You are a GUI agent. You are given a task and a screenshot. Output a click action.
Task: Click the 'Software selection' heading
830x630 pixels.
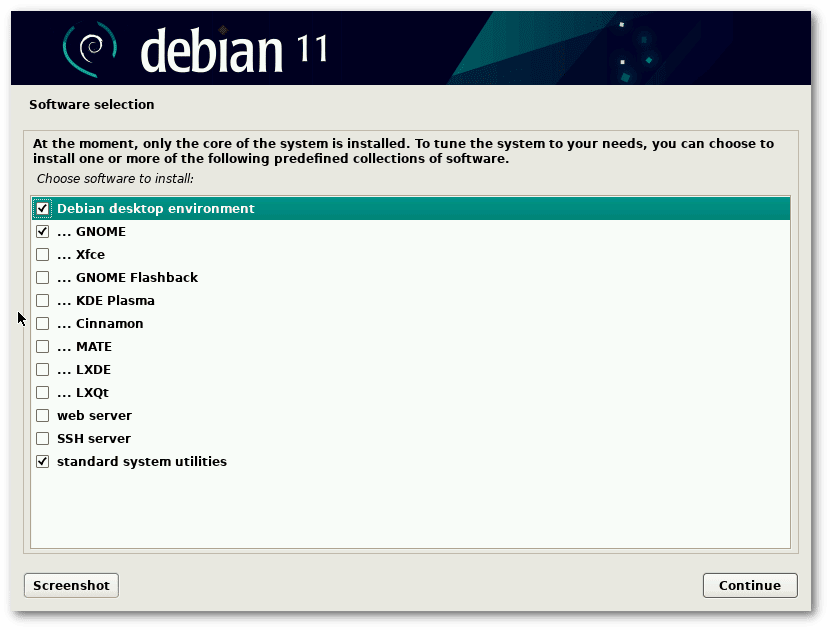92,104
